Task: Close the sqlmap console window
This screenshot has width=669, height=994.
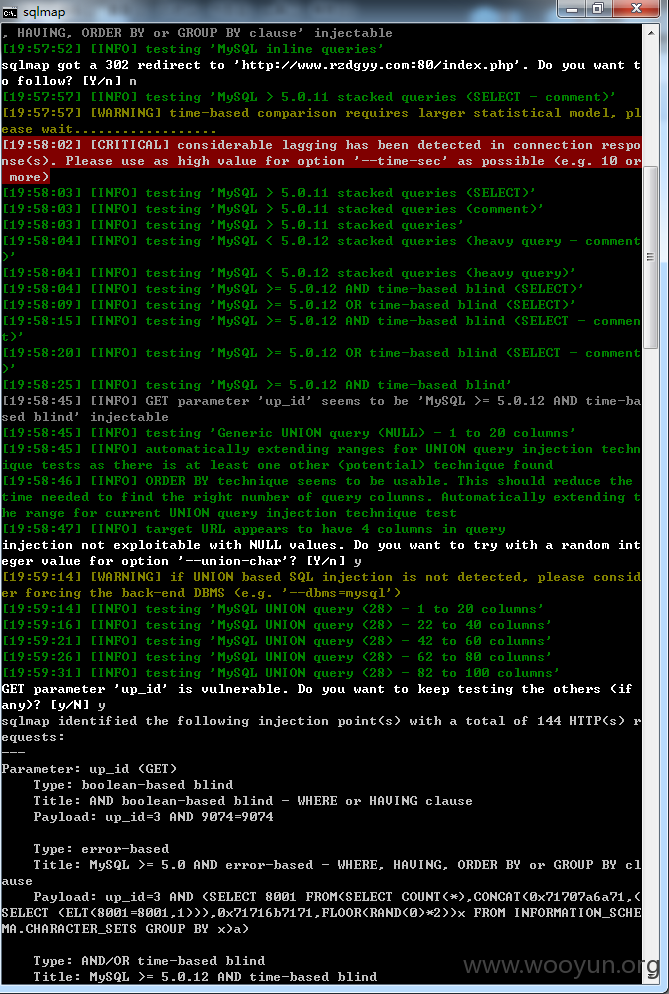Action: (635, 9)
